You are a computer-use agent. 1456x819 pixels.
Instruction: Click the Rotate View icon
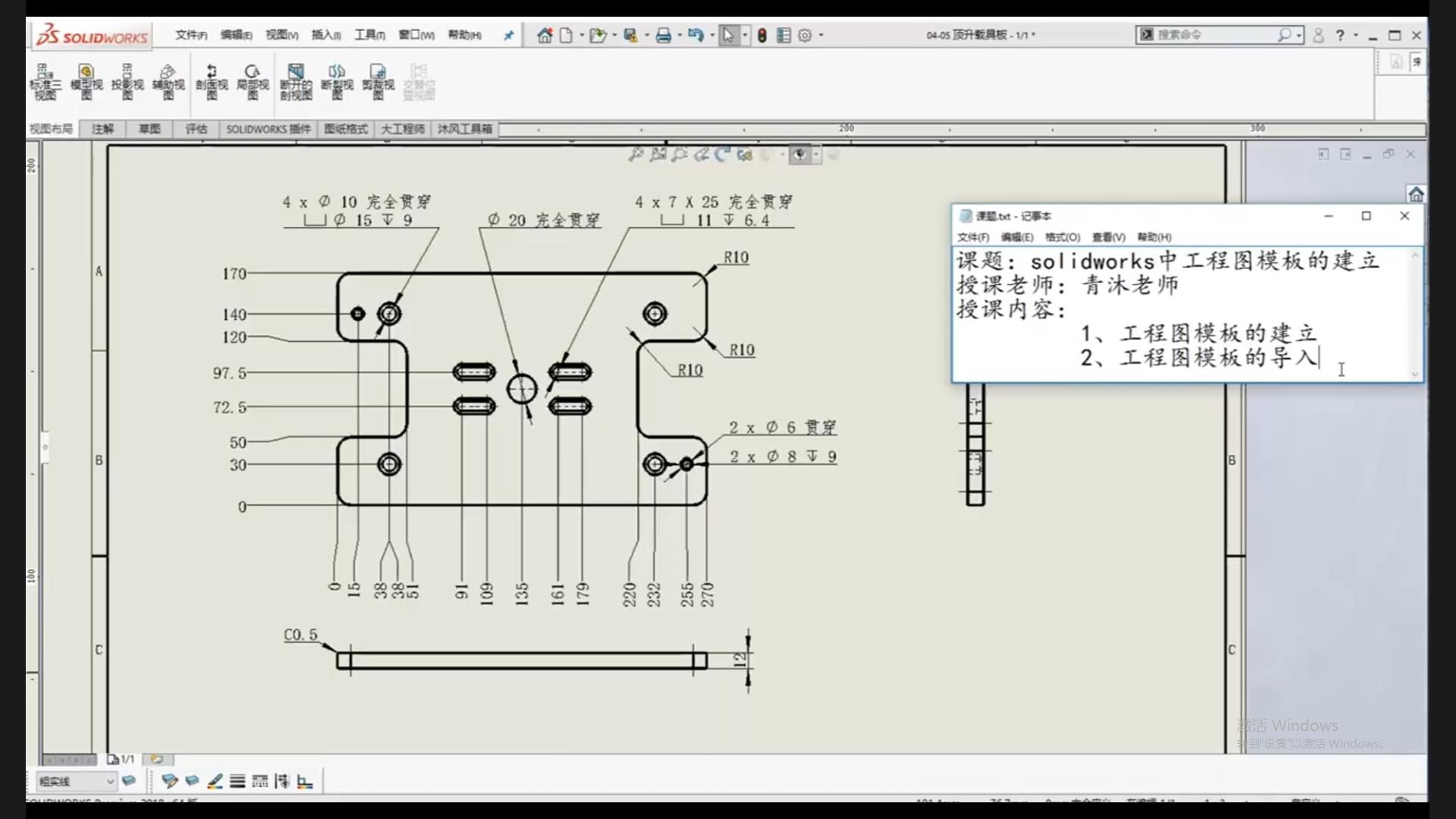[x=723, y=155]
